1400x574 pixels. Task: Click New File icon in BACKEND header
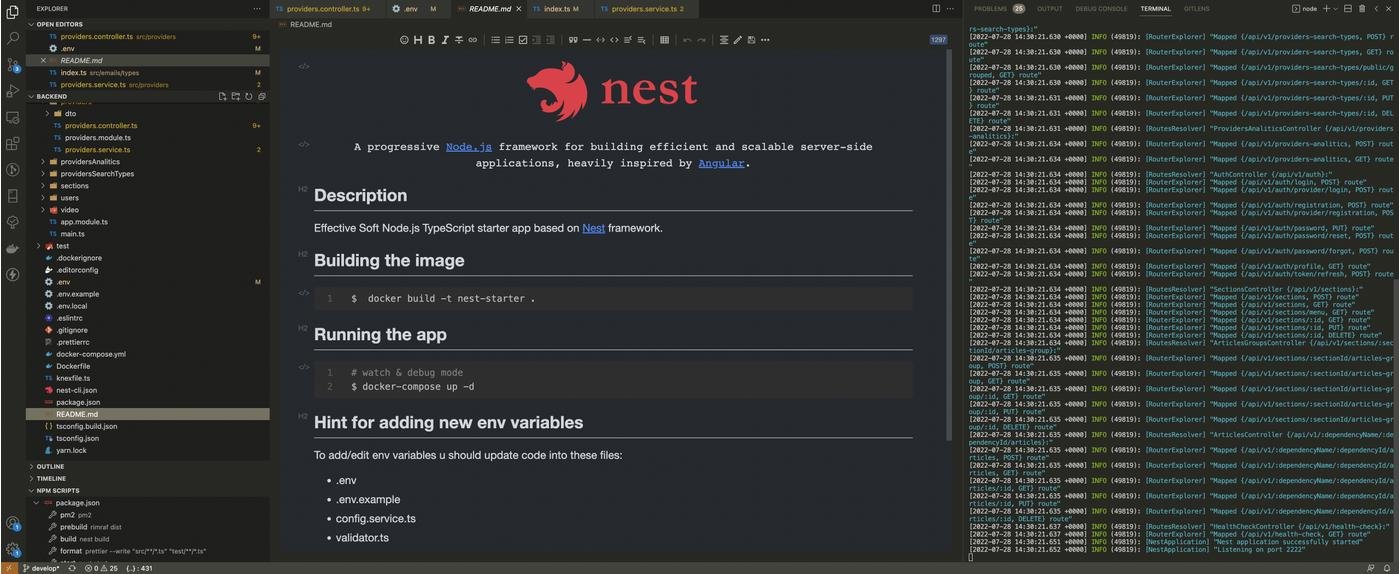click(x=222, y=97)
